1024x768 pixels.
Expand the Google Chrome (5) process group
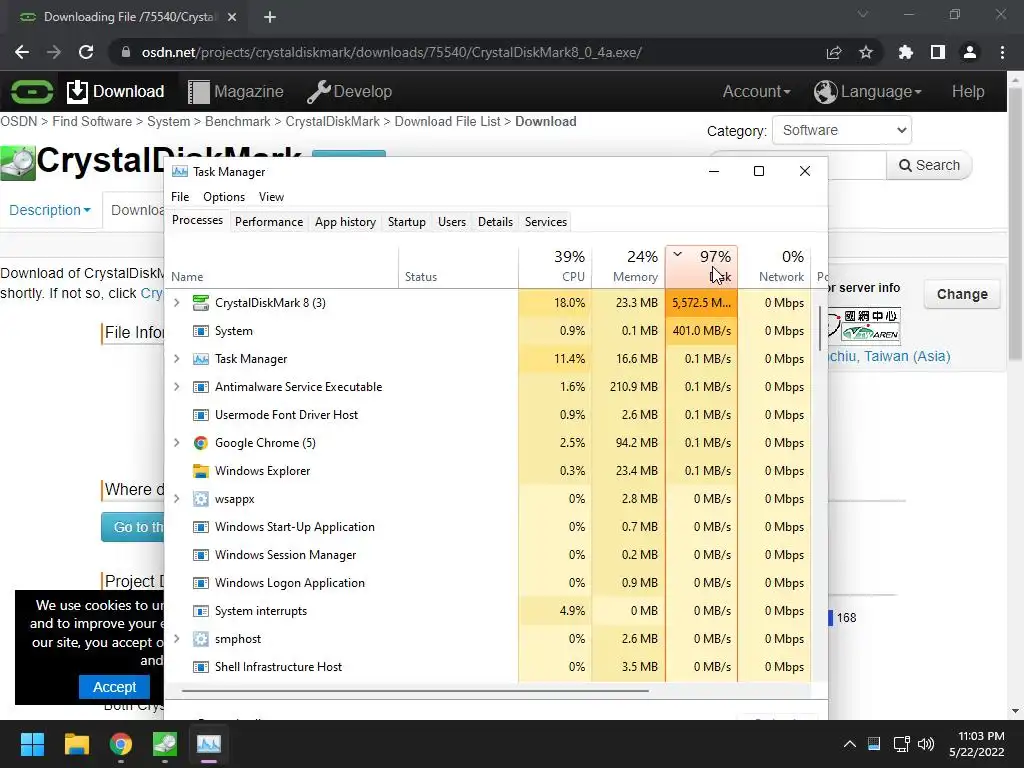176,443
